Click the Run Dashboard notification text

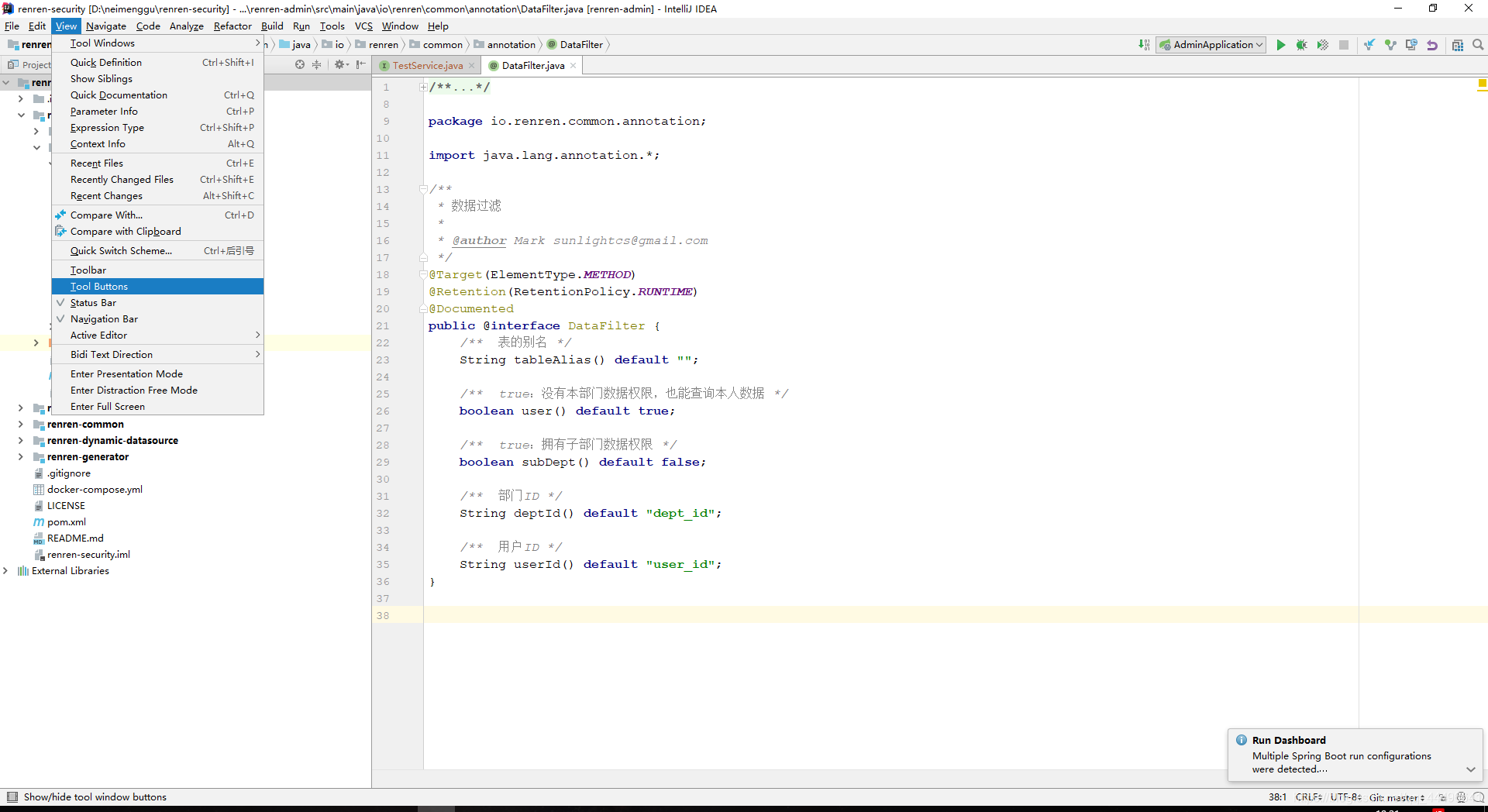click(1342, 762)
